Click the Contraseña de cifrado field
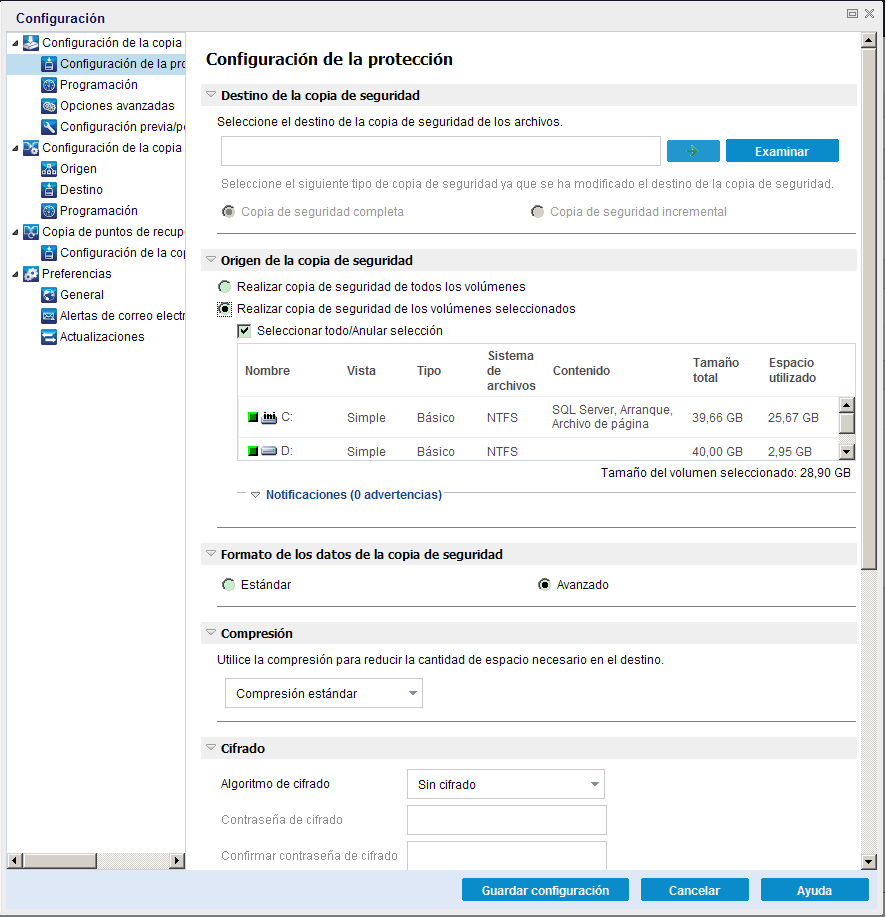 (507, 820)
